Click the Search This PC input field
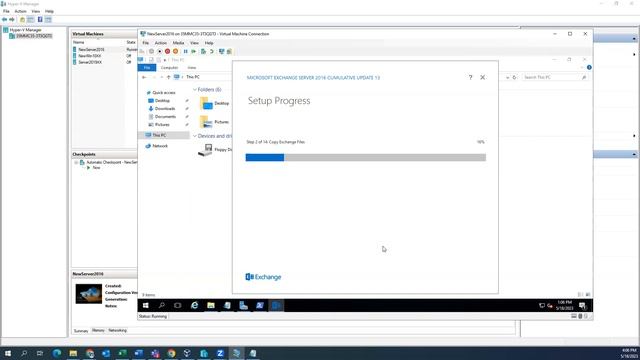Image resolution: width=640 pixels, height=360 pixels. pyautogui.click(x=553, y=77)
